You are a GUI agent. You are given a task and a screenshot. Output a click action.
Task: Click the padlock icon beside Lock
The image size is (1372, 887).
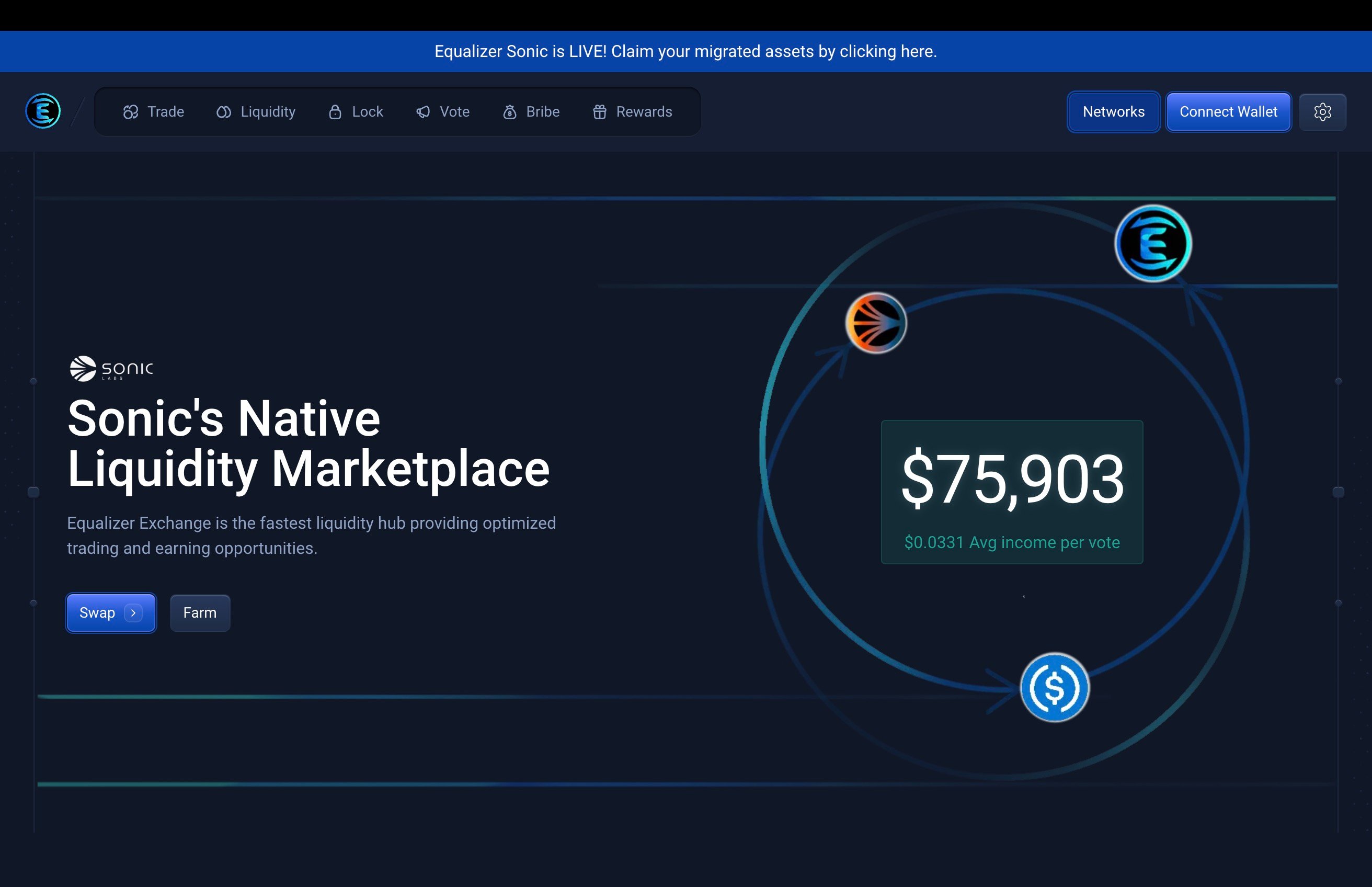335,112
